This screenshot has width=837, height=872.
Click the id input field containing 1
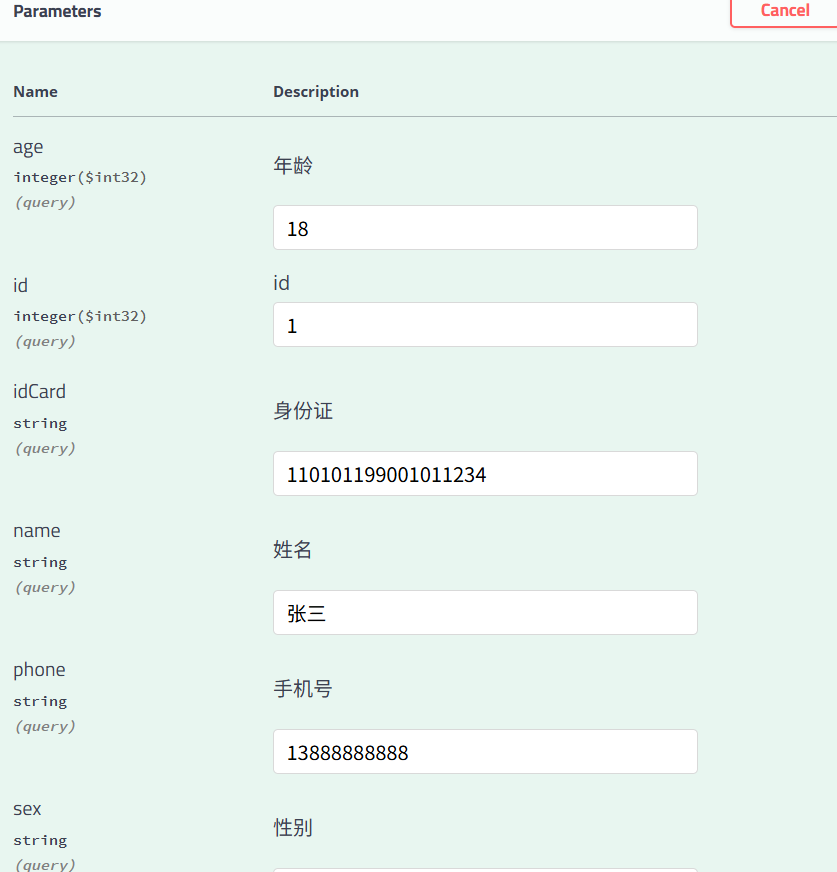(x=485, y=325)
